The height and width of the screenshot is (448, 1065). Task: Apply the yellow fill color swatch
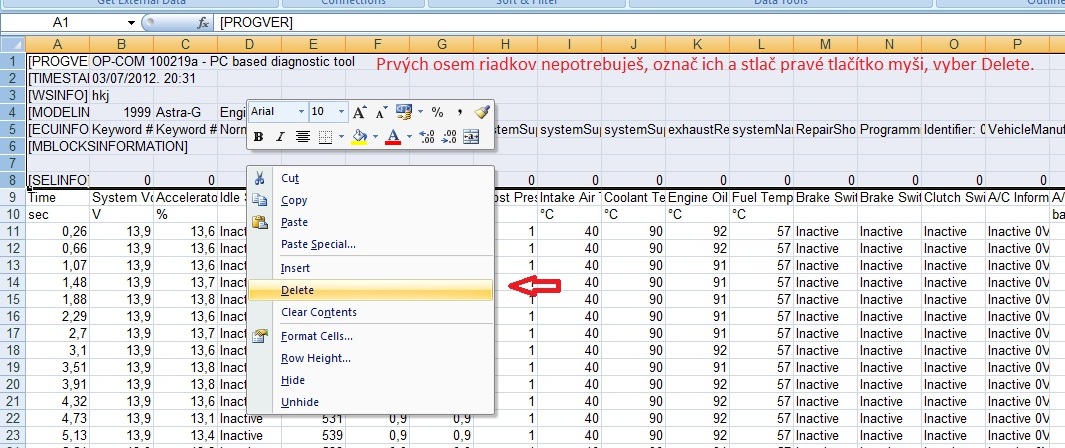[x=358, y=136]
